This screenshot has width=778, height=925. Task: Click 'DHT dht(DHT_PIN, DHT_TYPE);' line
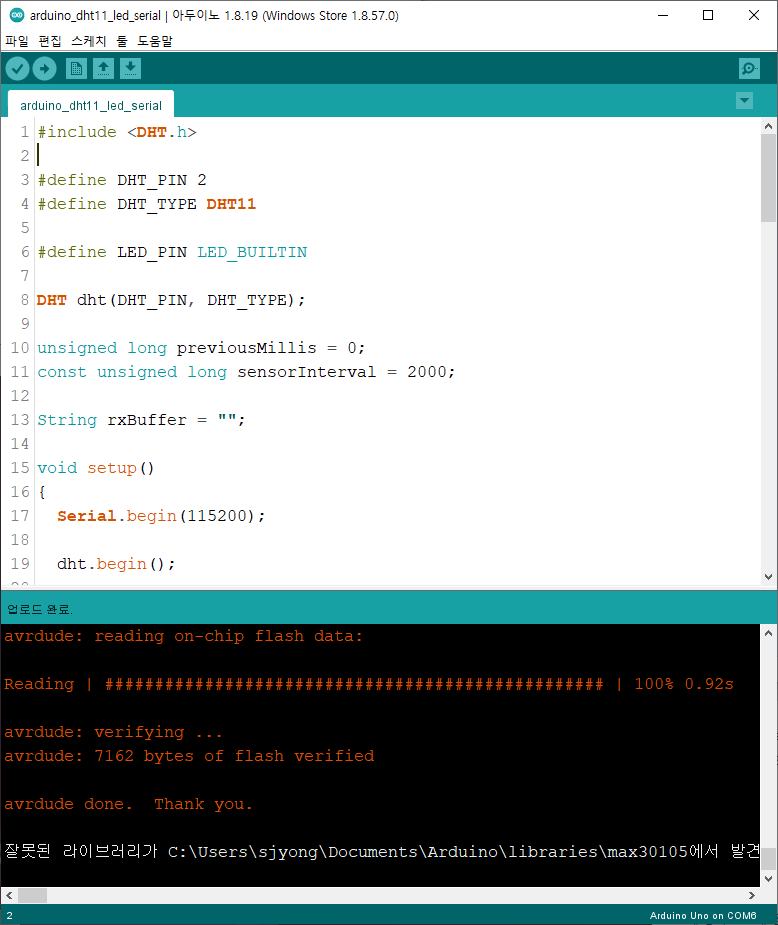[171, 300]
